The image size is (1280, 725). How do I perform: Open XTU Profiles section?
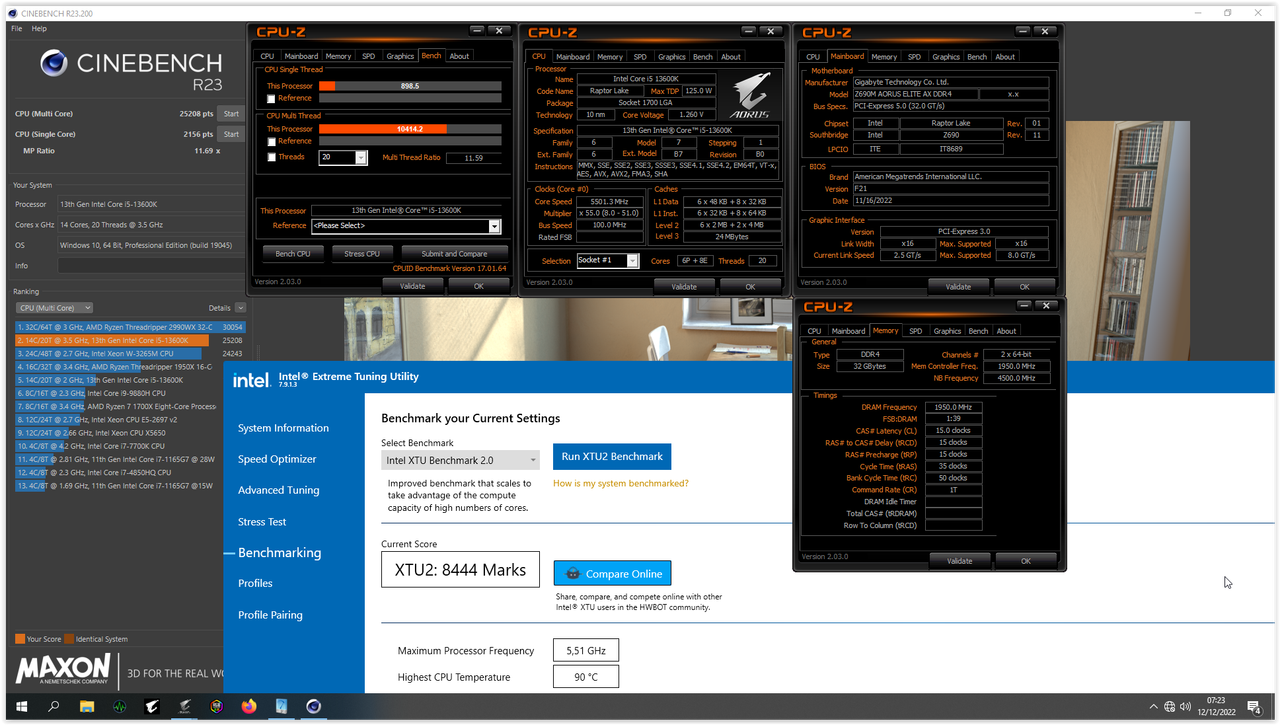pyautogui.click(x=255, y=583)
